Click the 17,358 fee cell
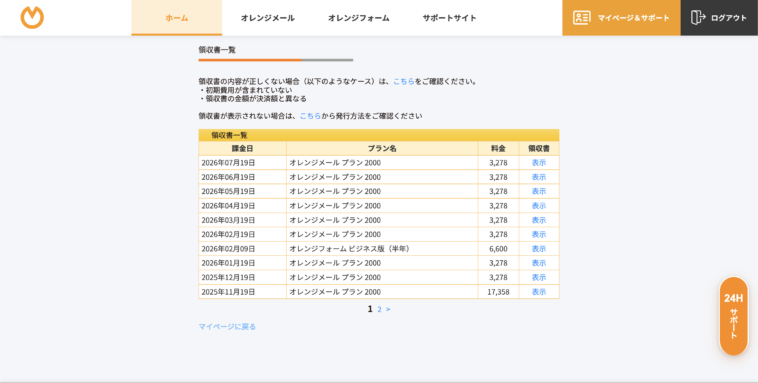Viewport: 758px width, 383px height. [x=498, y=292]
